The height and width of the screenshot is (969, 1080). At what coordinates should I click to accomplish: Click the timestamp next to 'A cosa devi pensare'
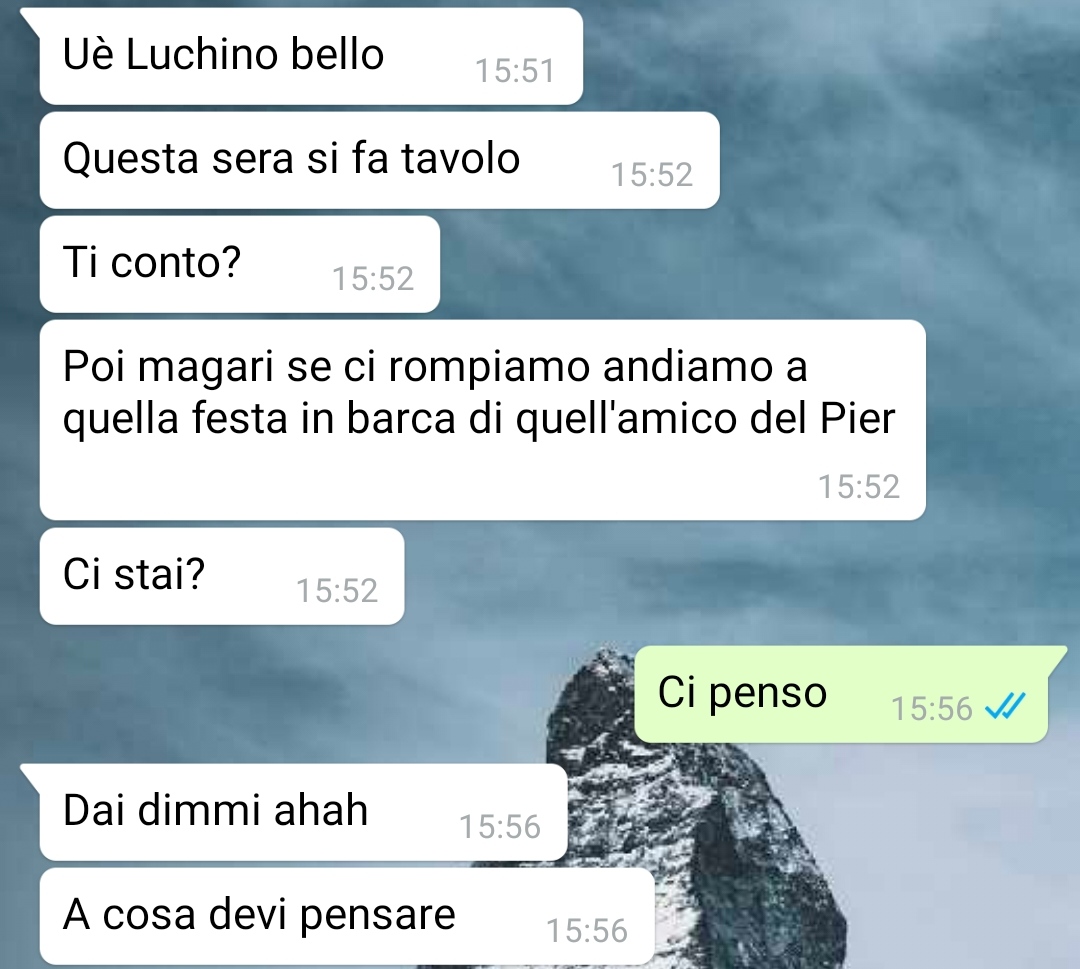click(x=587, y=931)
